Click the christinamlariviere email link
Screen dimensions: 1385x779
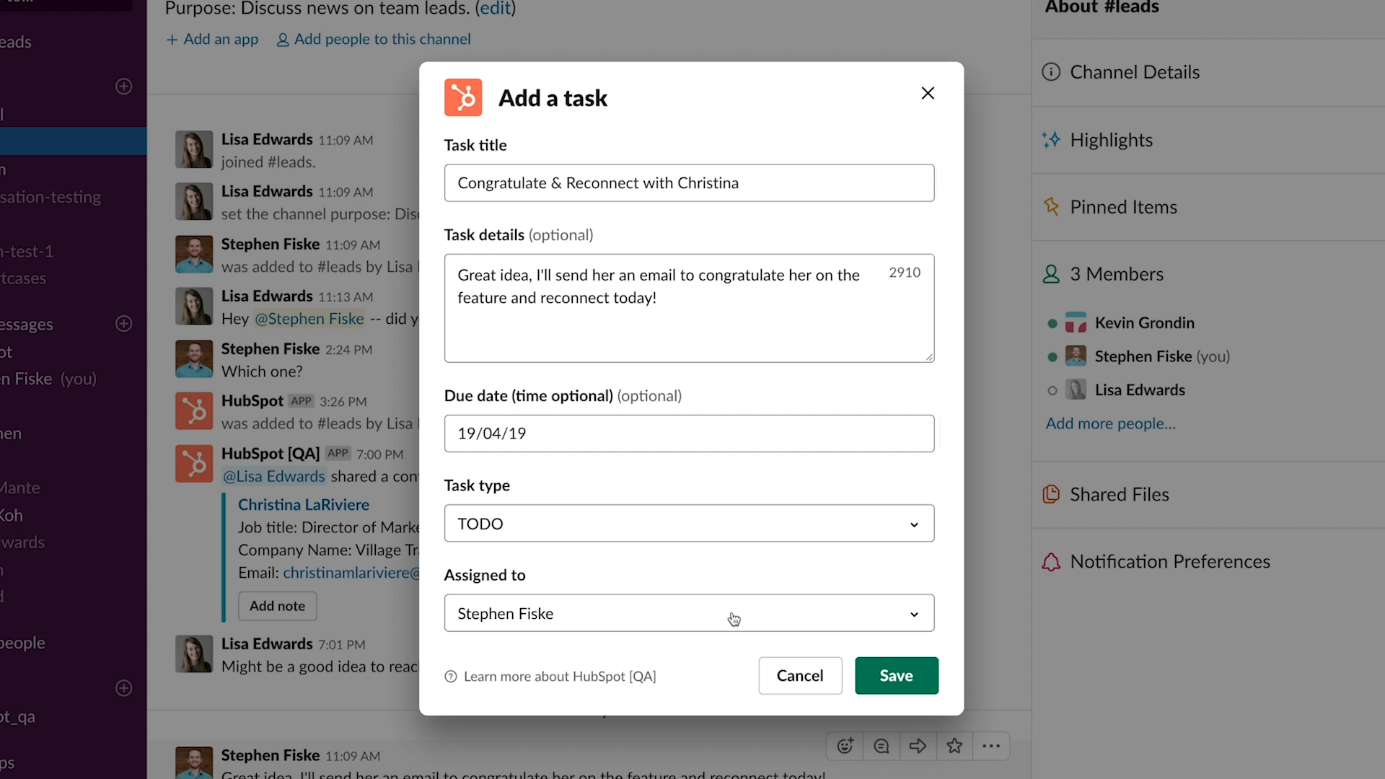point(350,573)
